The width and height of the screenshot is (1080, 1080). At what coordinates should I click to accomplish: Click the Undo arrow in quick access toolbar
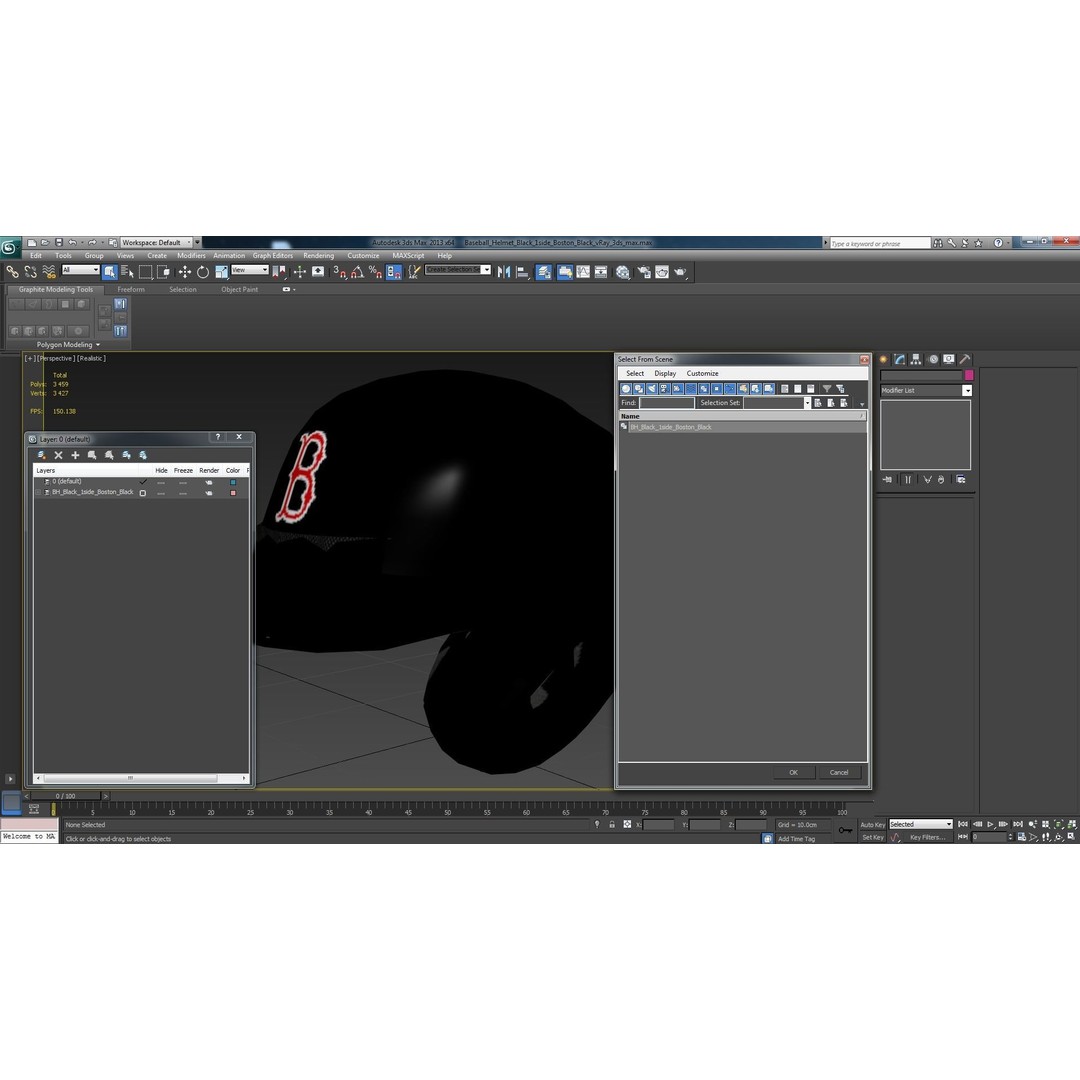pyautogui.click(x=72, y=242)
